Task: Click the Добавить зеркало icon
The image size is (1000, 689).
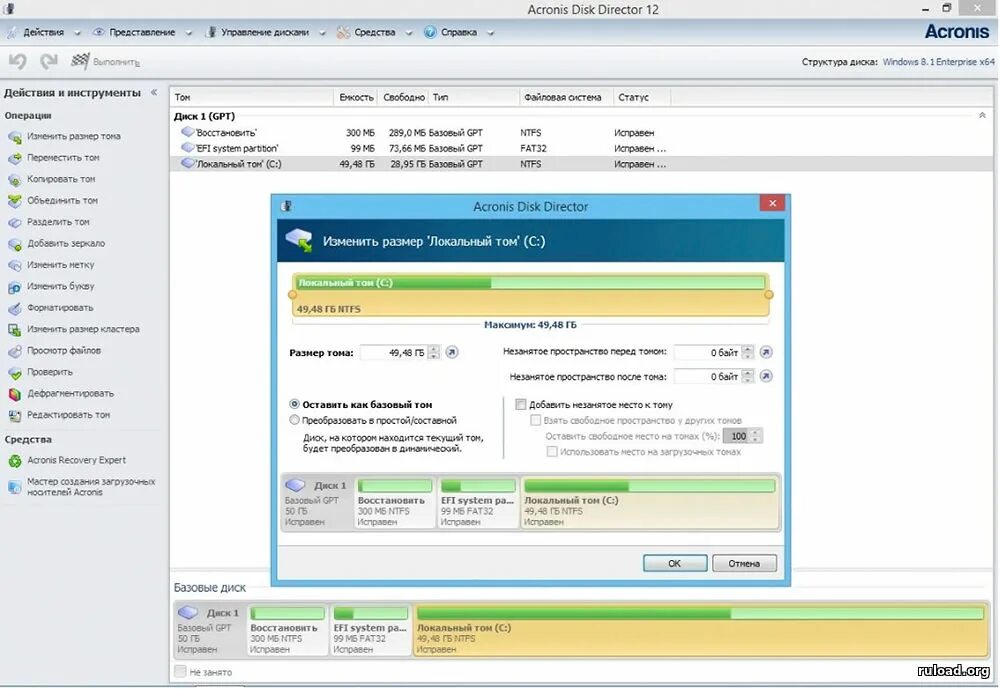Action: [x=15, y=244]
